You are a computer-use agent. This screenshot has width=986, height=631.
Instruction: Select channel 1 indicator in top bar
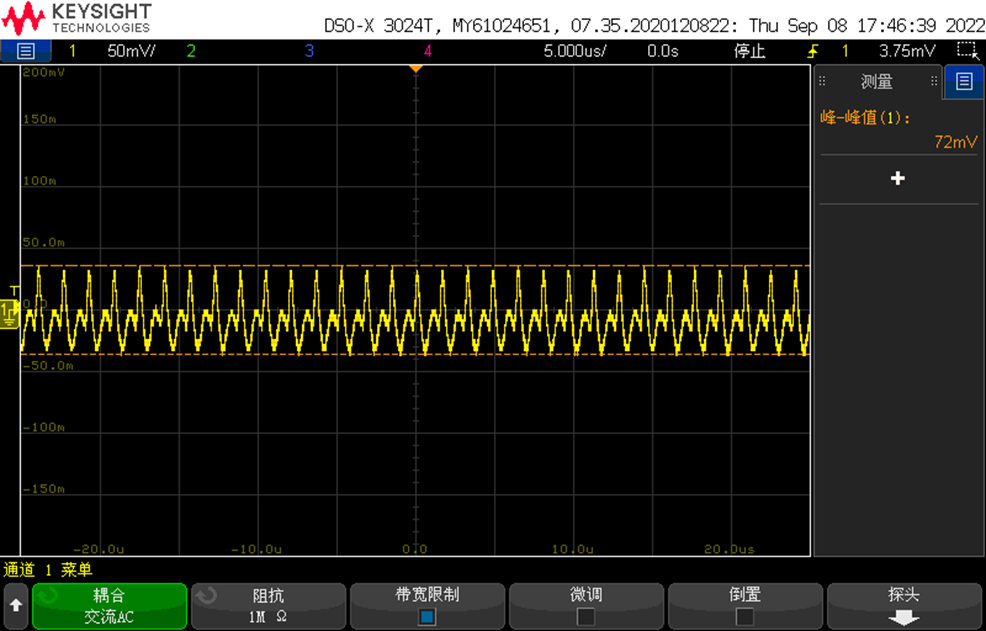coord(72,51)
